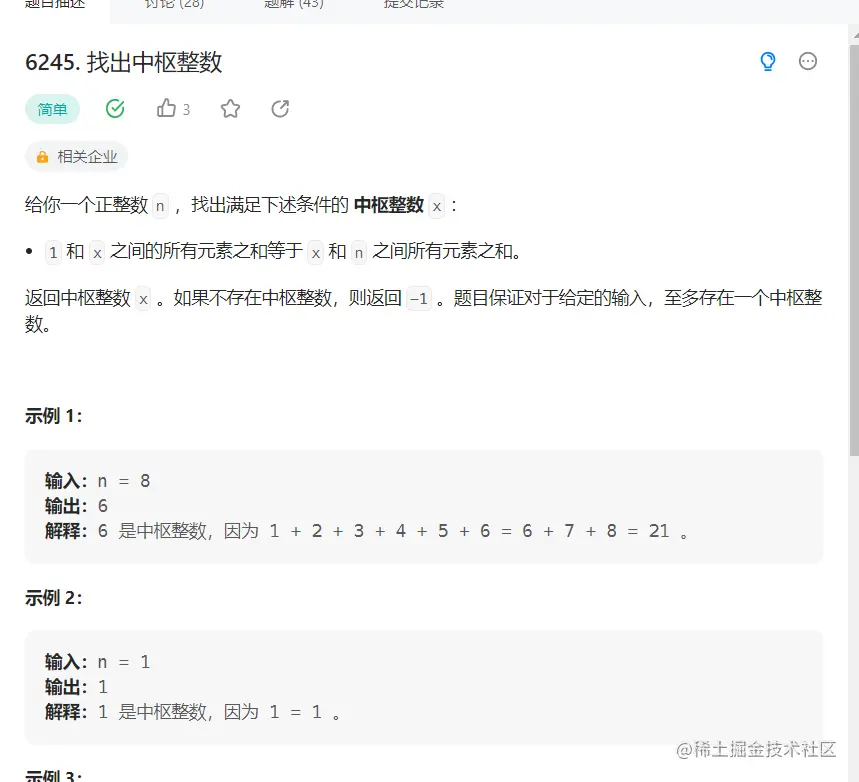This screenshot has width=859, height=782.
Task: Favorite the problem with star icon
Action: point(230,109)
